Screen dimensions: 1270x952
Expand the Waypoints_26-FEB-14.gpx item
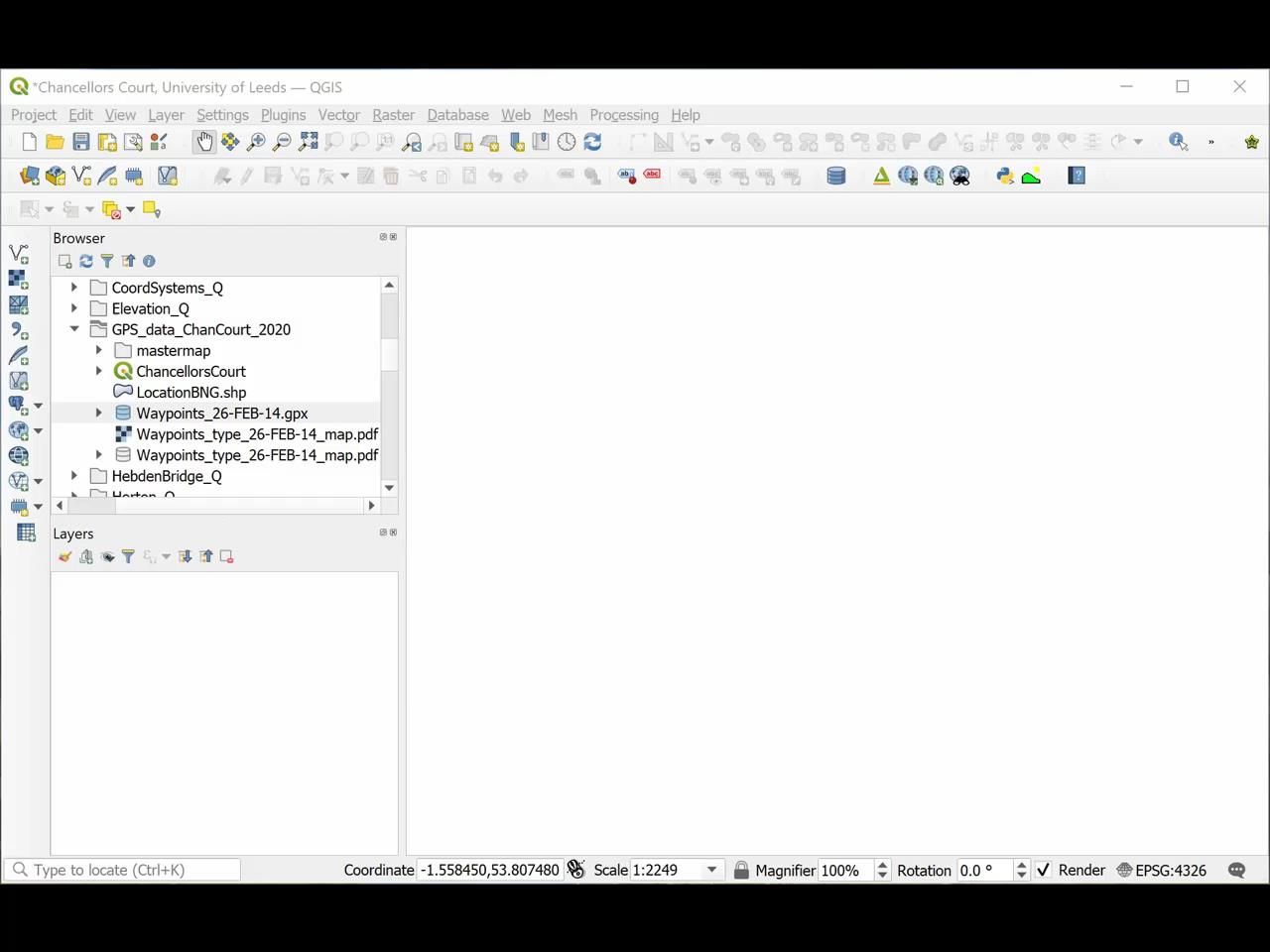(97, 413)
